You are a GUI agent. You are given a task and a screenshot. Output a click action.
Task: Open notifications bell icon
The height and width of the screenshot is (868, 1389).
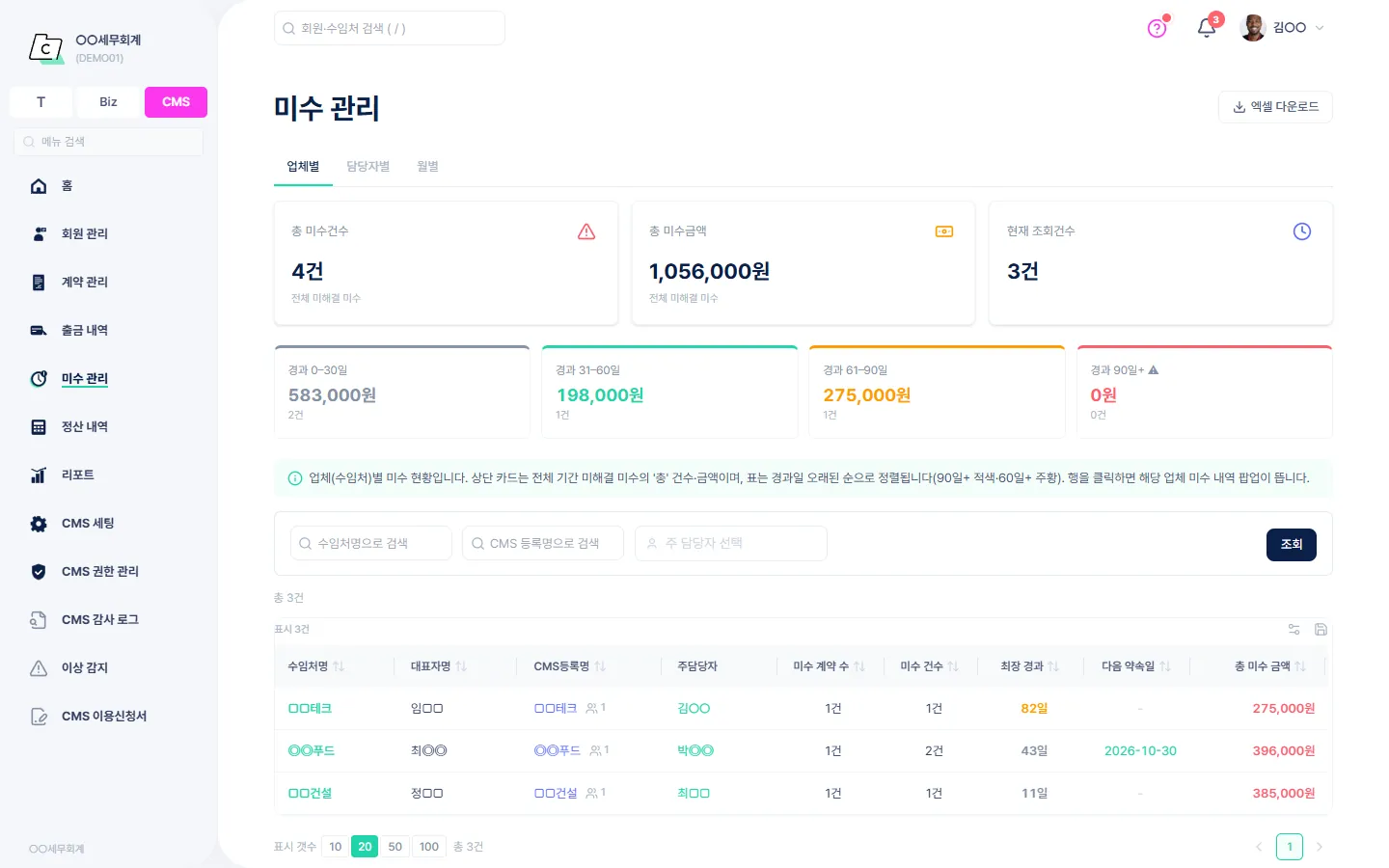(x=1207, y=28)
